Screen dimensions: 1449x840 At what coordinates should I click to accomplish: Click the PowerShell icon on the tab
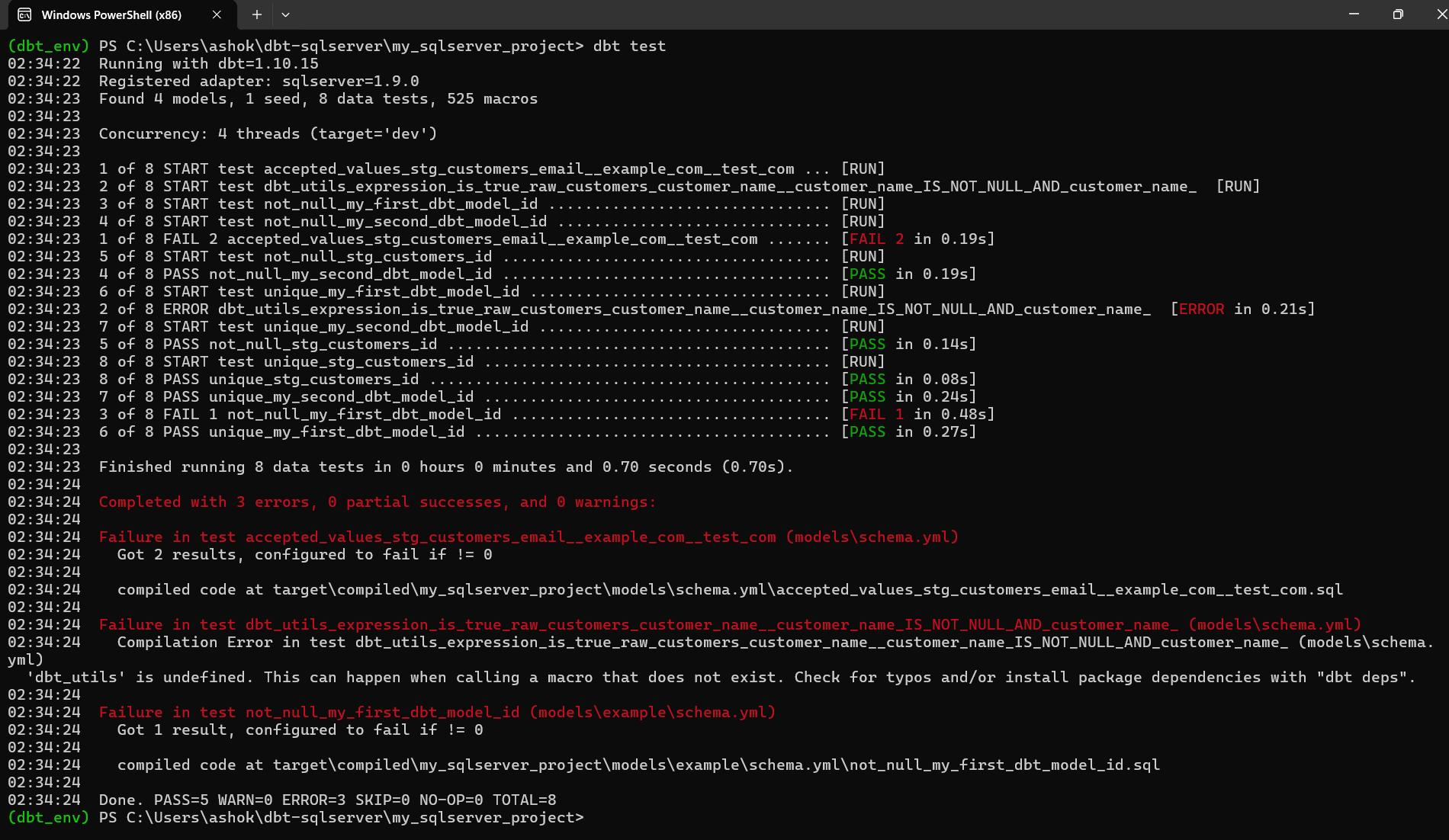point(24,14)
